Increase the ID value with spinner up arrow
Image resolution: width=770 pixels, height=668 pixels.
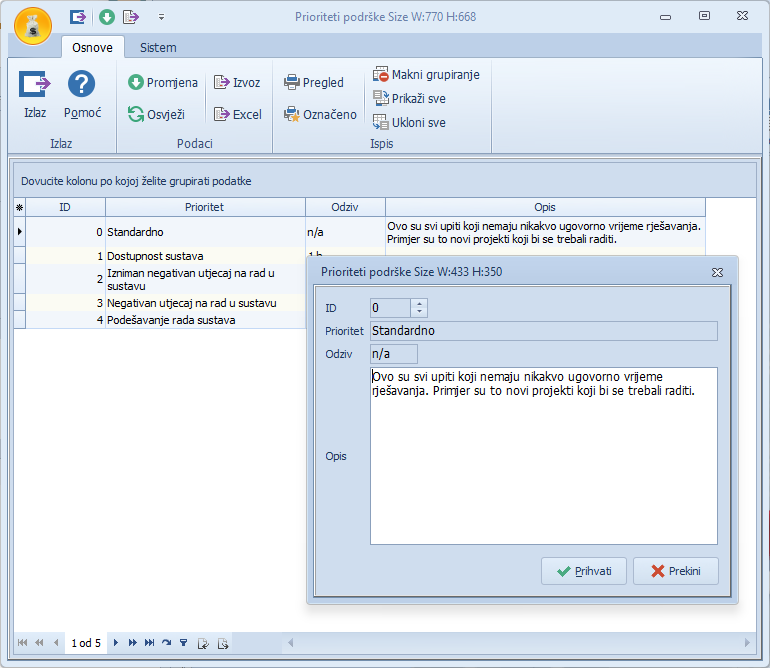click(419, 304)
